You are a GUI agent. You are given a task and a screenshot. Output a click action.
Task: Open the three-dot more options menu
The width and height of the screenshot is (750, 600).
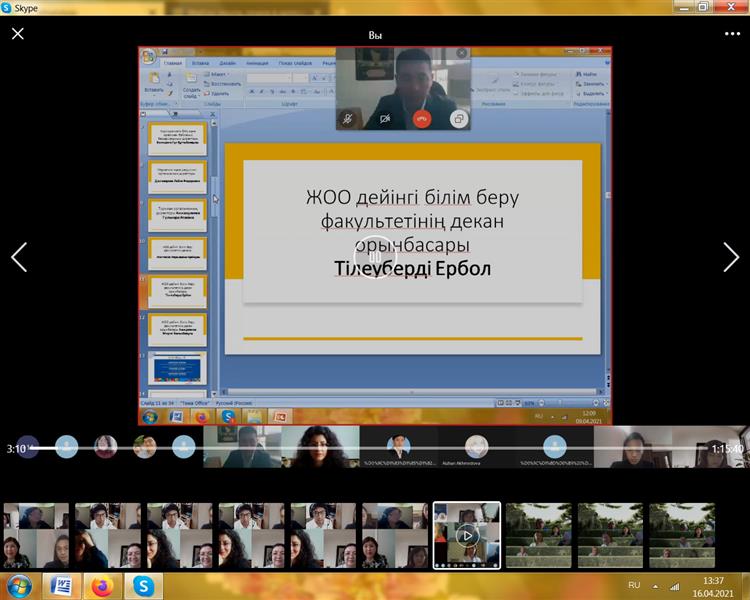[x=732, y=33]
